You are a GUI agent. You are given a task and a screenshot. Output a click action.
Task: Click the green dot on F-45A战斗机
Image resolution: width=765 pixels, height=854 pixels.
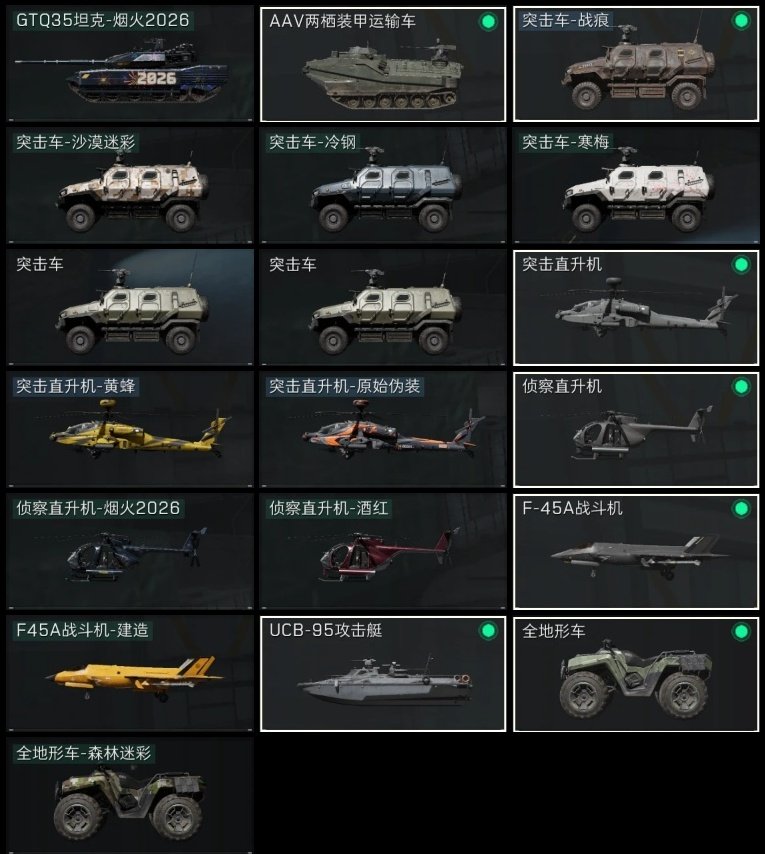741,509
